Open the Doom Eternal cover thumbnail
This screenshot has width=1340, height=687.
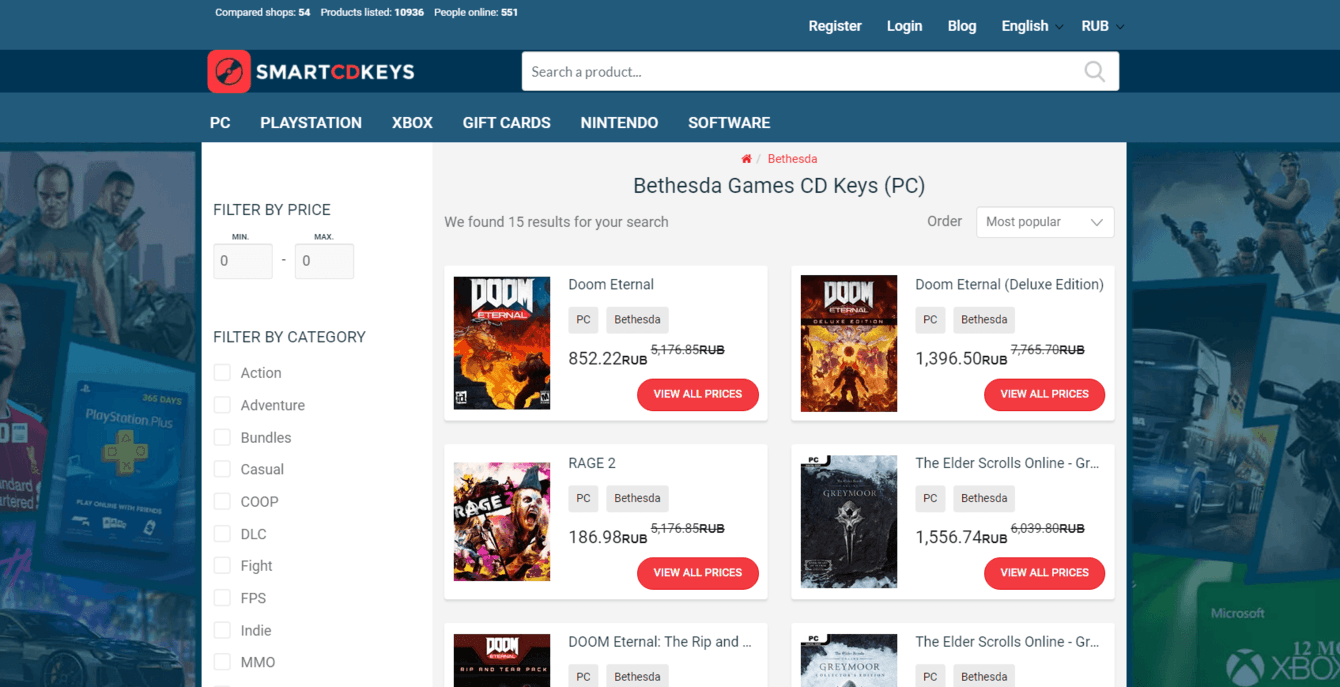[x=502, y=343]
